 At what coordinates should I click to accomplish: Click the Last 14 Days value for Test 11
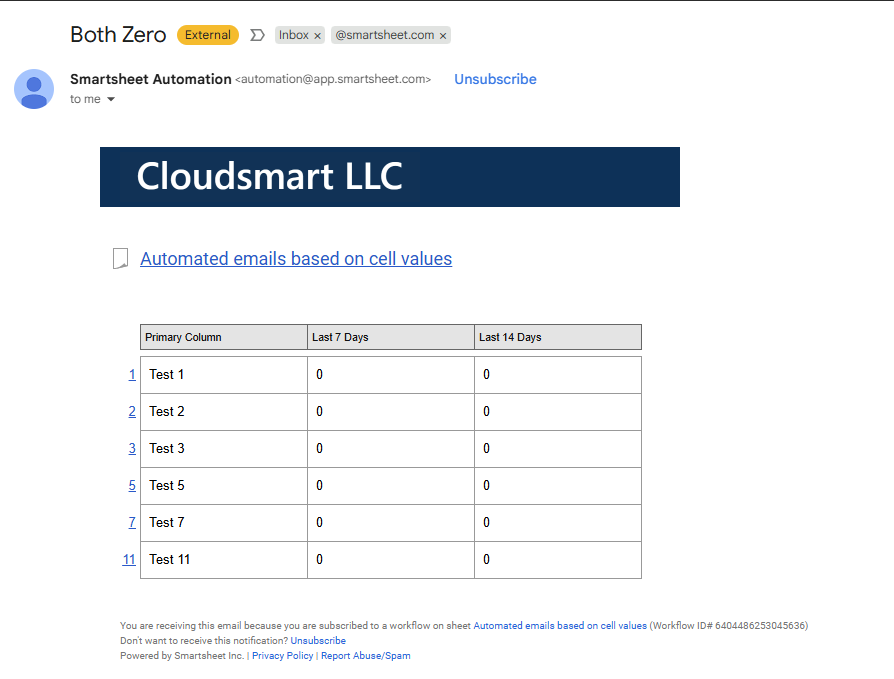558,560
